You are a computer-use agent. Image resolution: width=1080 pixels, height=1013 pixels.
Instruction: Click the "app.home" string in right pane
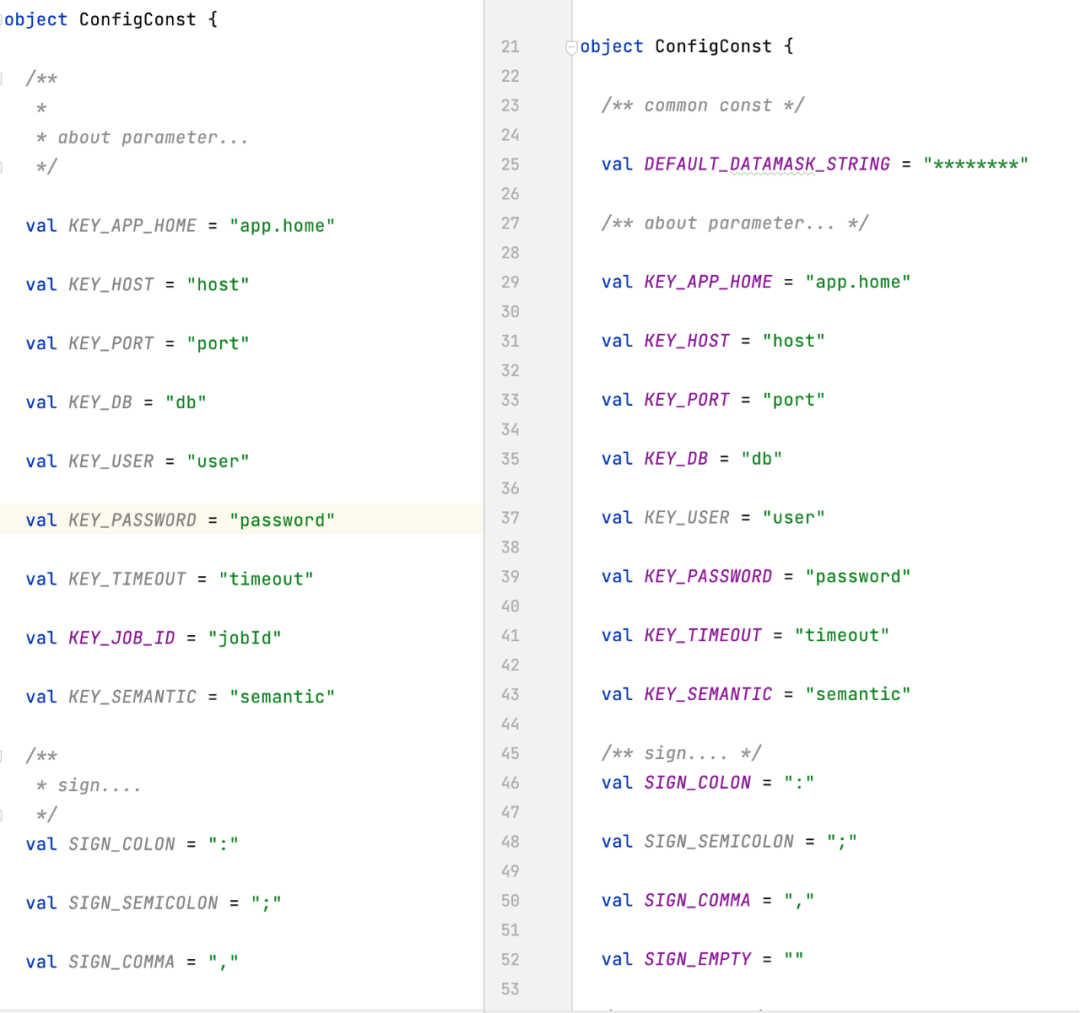coord(858,282)
